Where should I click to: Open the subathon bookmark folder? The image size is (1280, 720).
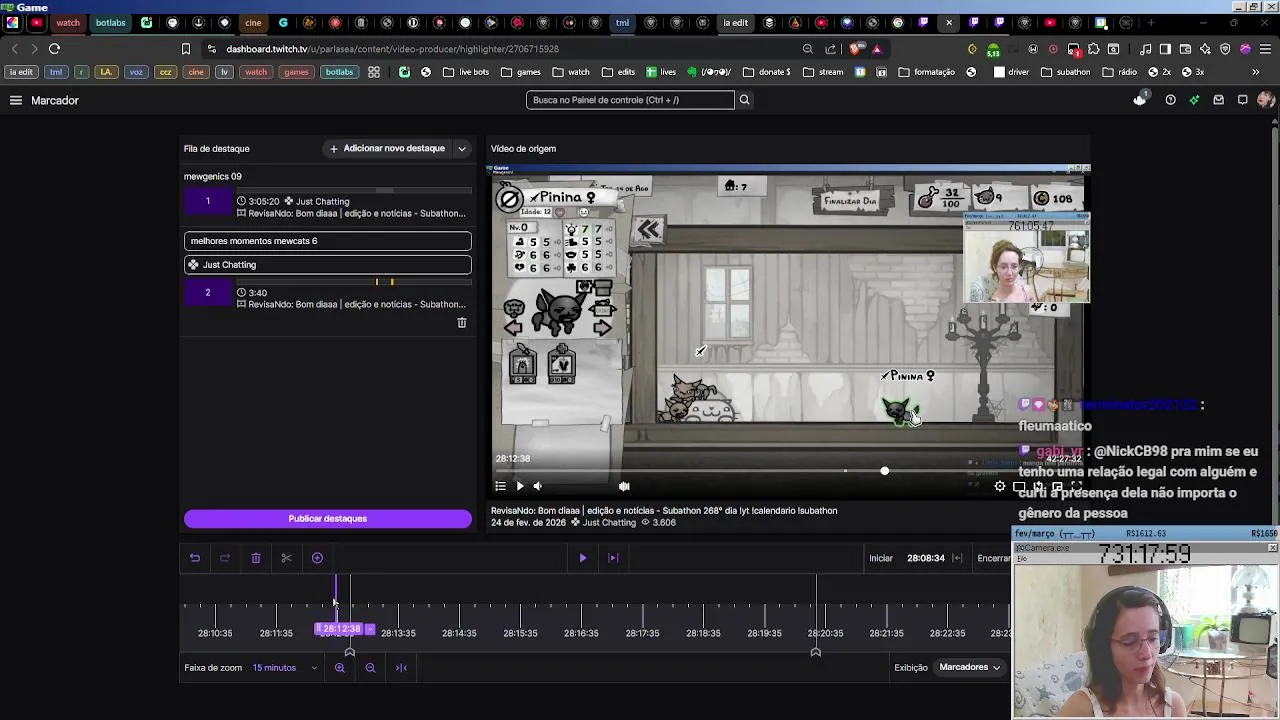pos(1066,72)
